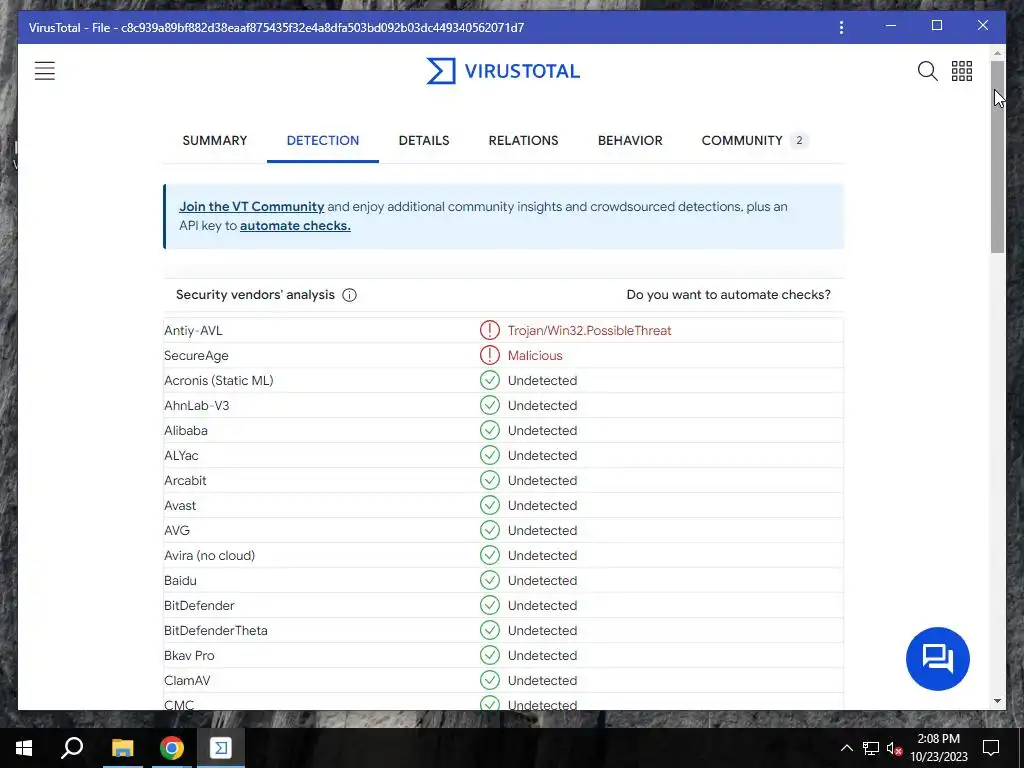Open the notifications action center

click(991, 748)
